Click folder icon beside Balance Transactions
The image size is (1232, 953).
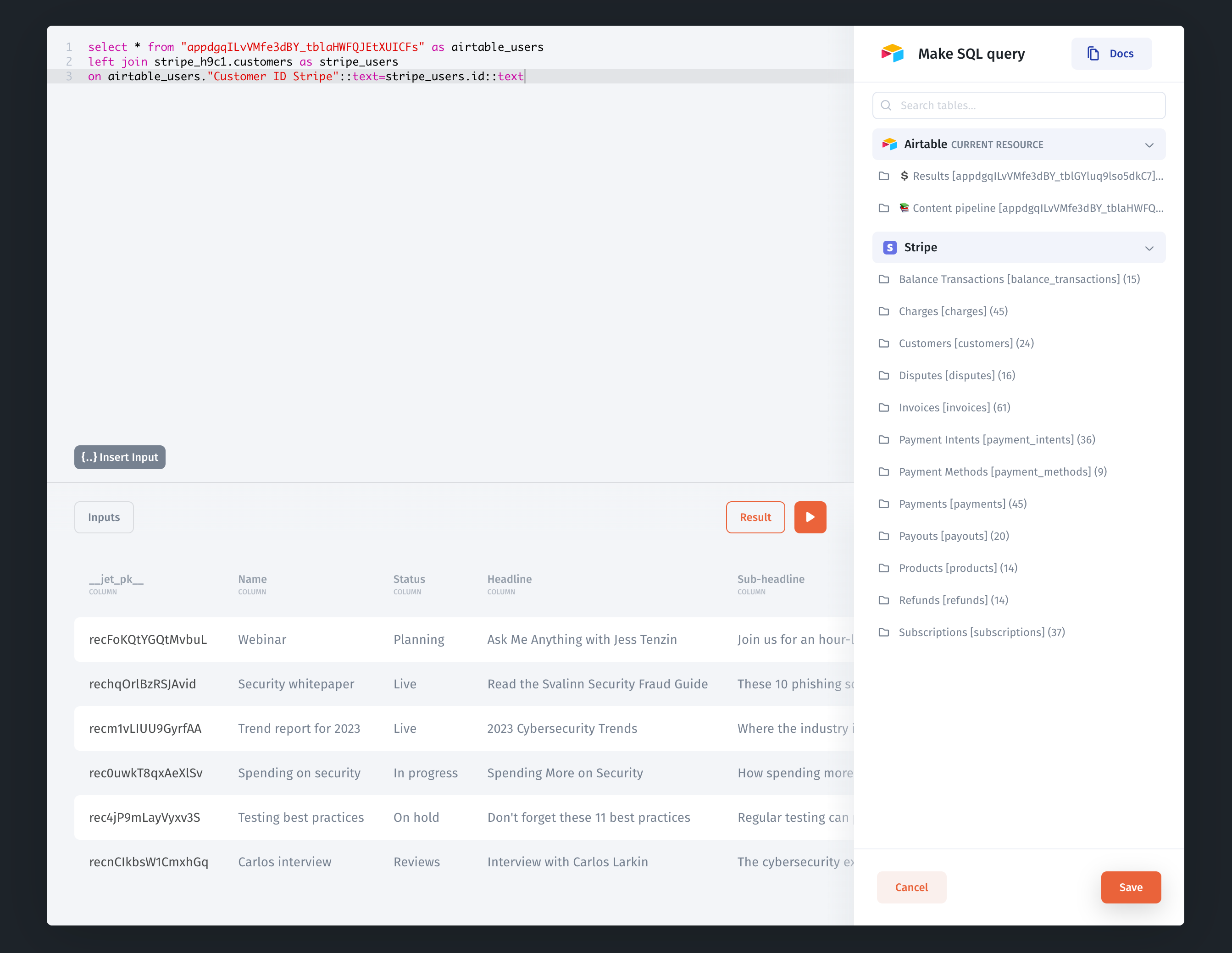pos(884,279)
